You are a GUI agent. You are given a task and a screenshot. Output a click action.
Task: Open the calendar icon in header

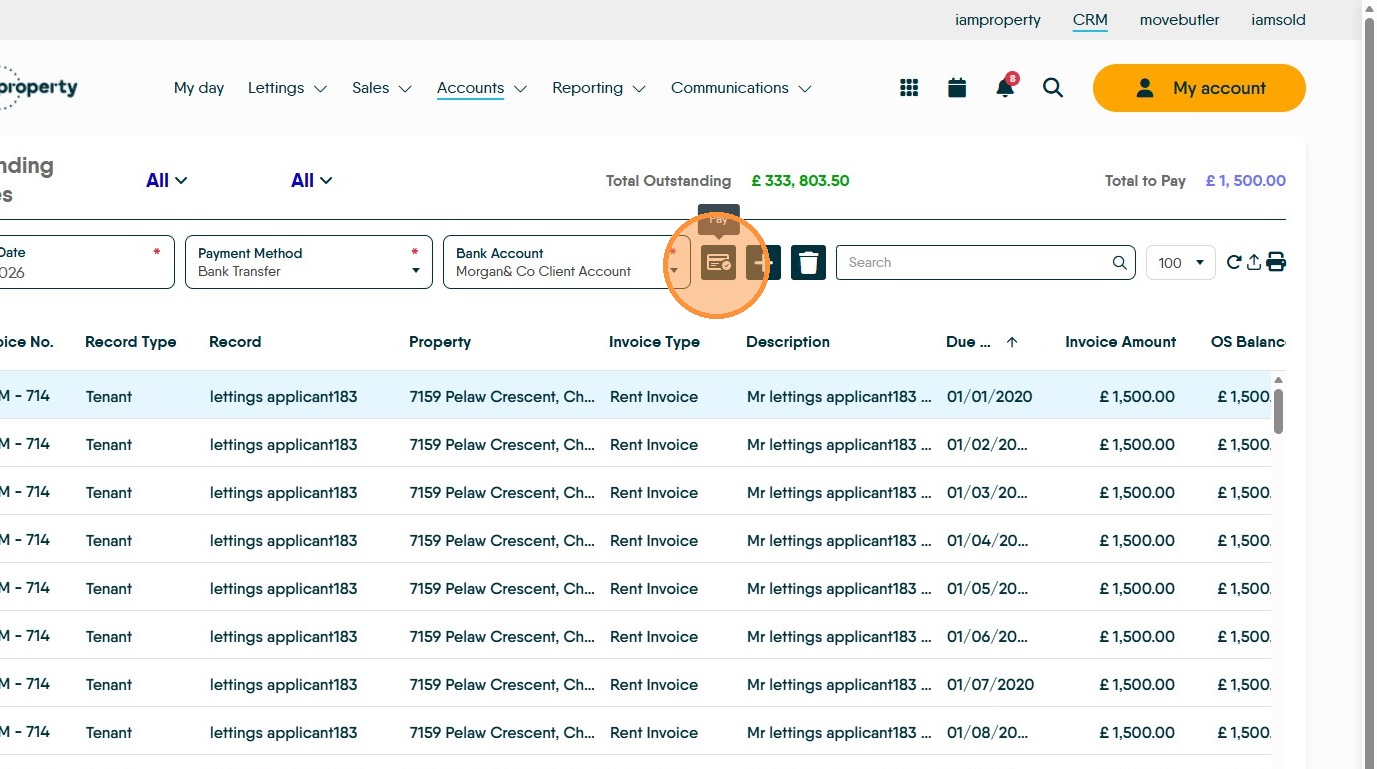957,88
